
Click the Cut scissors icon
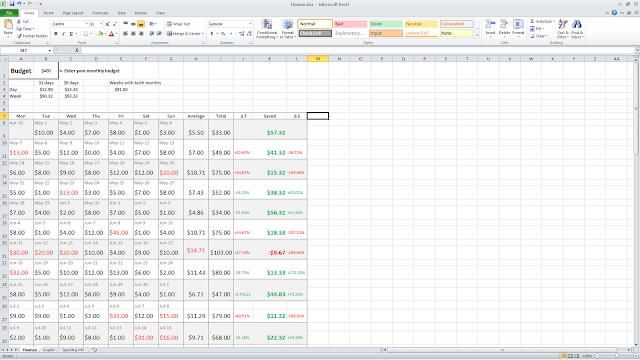pyautogui.click(x=19, y=21)
